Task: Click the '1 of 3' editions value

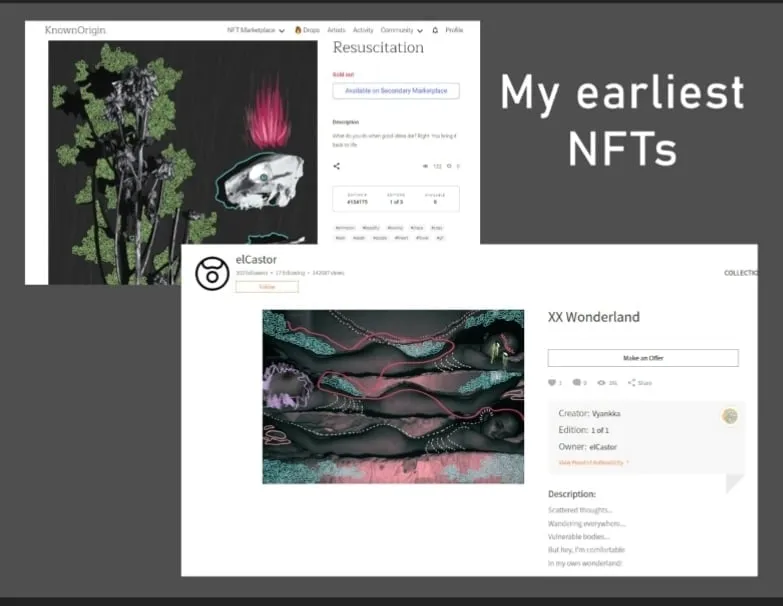Action: coord(396,202)
